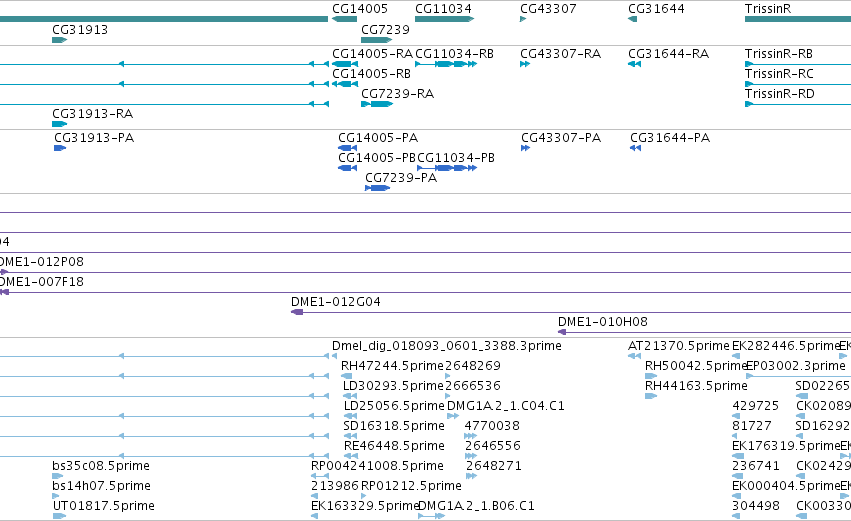This screenshot has height=521, width=851.
Task: Click EST EK176319.5prime label
Action: click(x=784, y=446)
